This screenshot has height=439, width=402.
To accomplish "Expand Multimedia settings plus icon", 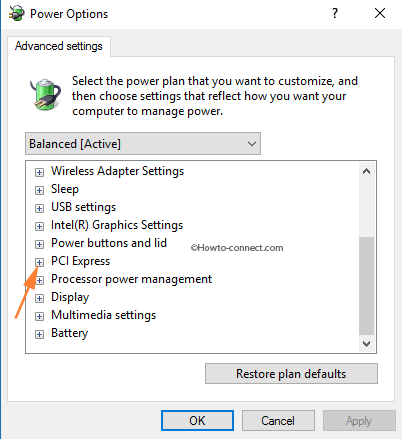I will 39,316.
